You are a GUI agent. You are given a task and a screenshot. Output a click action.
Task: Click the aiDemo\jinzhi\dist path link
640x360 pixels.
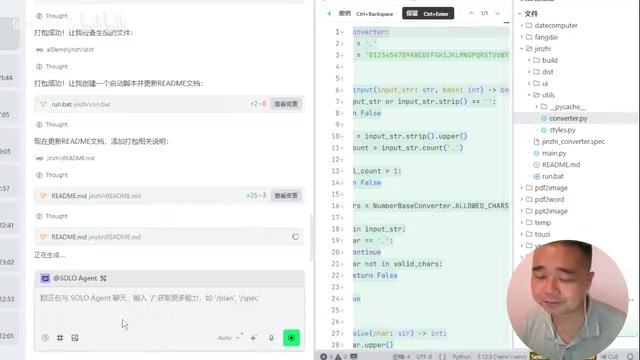[70, 49]
